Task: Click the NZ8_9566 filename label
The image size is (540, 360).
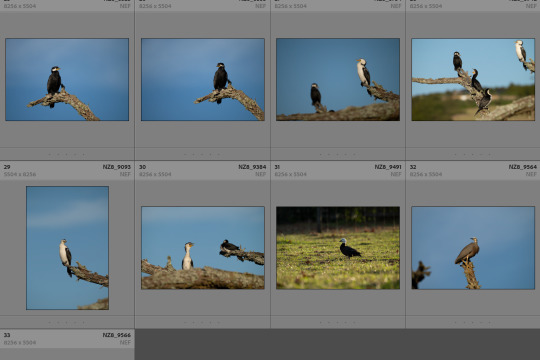Action: [116, 335]
